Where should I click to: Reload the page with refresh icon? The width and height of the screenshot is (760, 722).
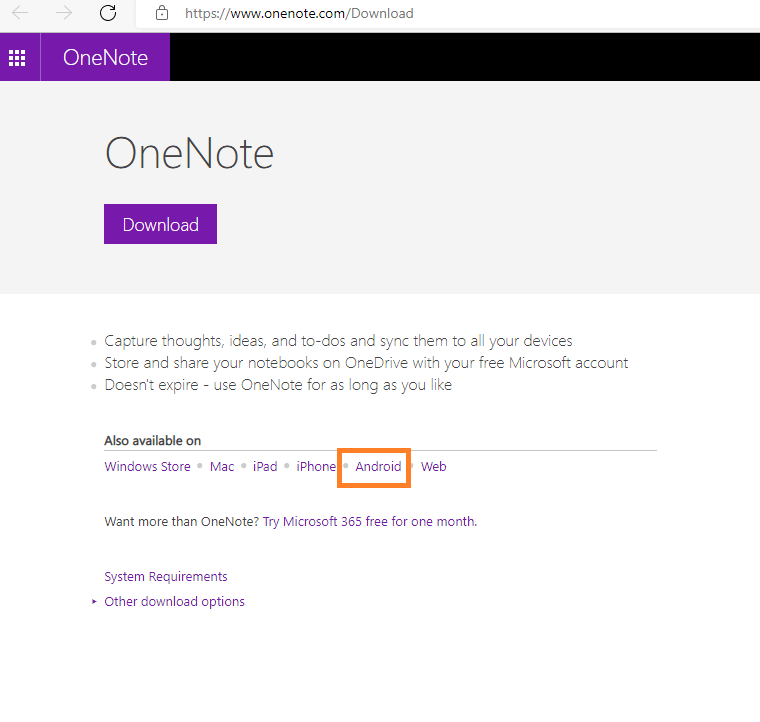point(108,13)
